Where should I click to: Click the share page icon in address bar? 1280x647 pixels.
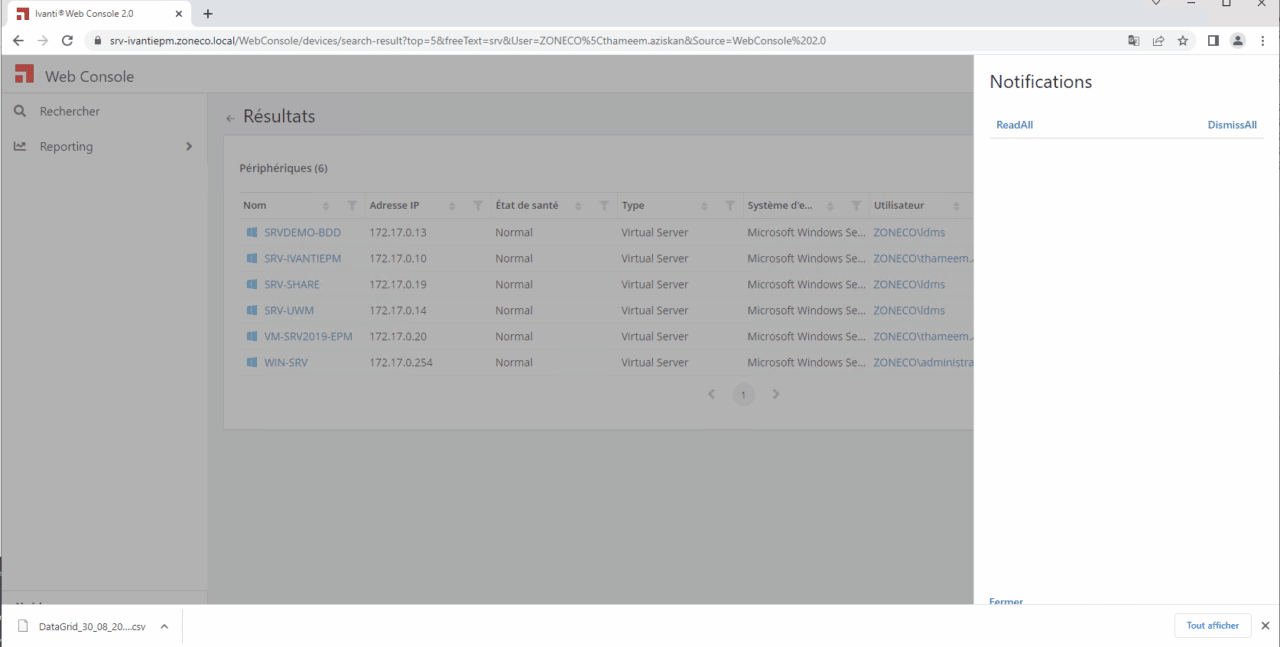tap(1158, 41)
